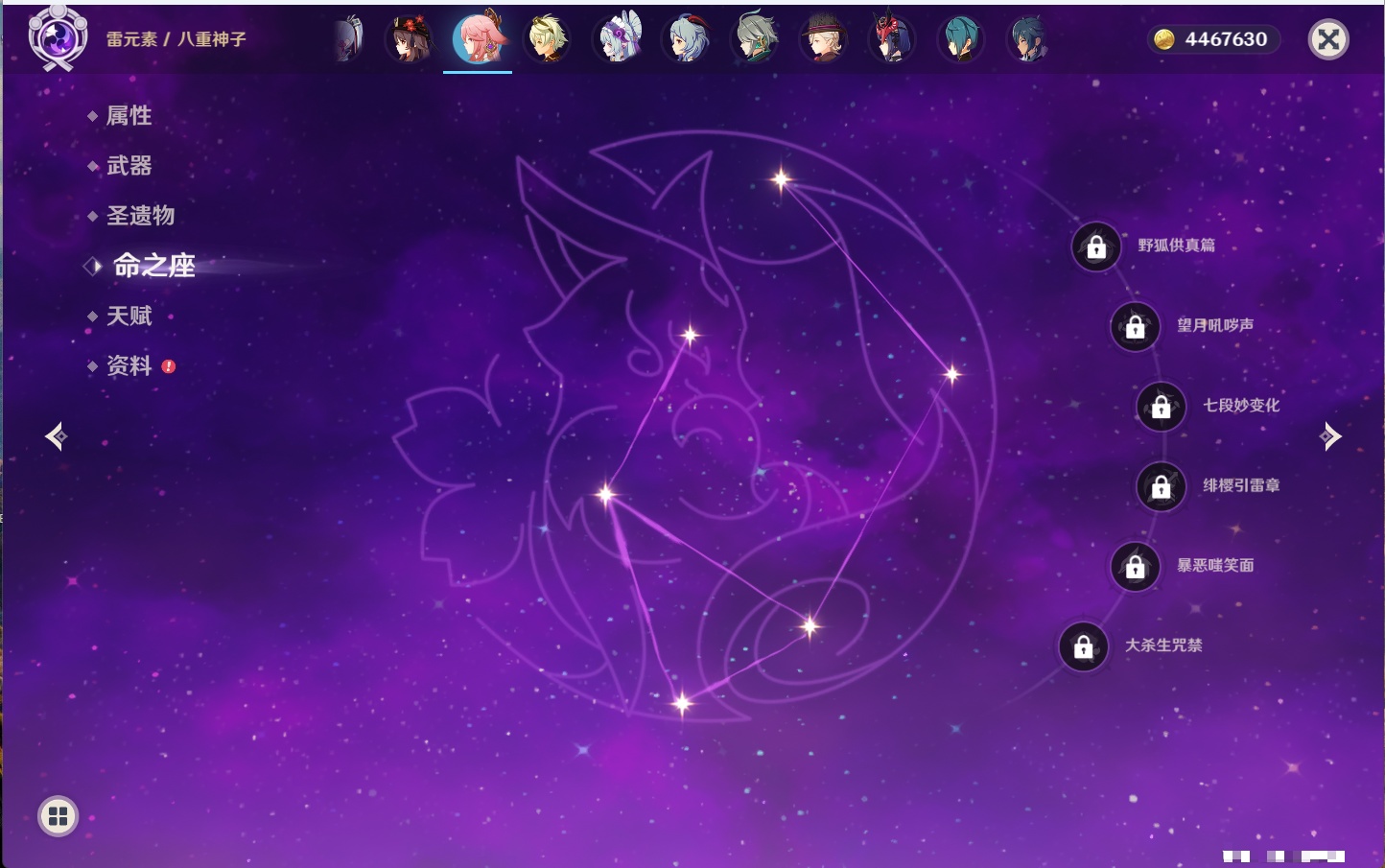This screenshot has height=868, width=1385.
Task: Go to the 天赋 (Talents) tab
Action: click(129, 316)
